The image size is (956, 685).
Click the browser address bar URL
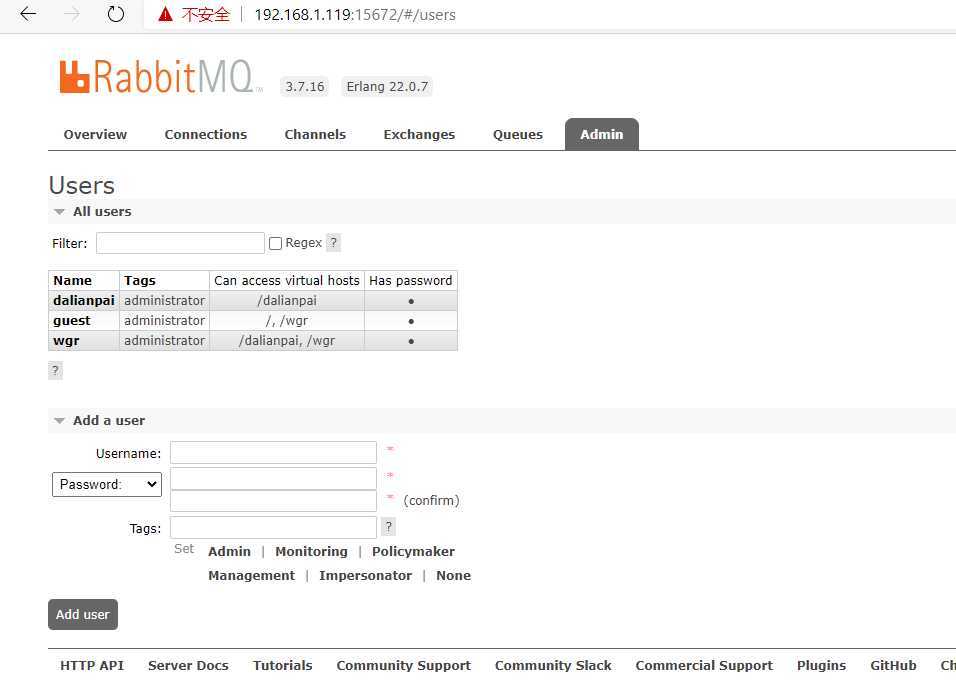(x=355, y=15)
